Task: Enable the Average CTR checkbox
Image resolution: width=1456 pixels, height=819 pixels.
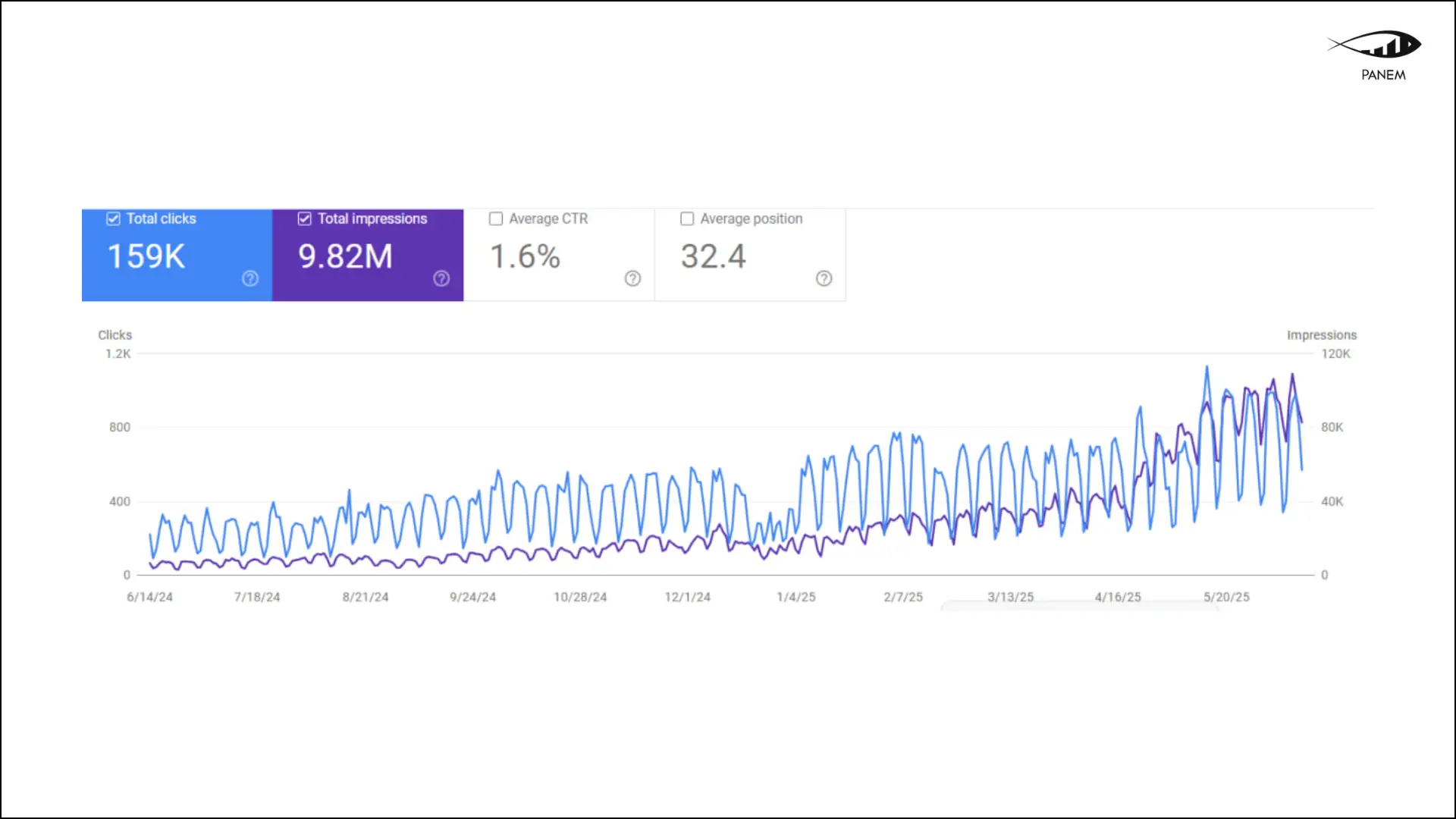Action: [x=496, y=219]
